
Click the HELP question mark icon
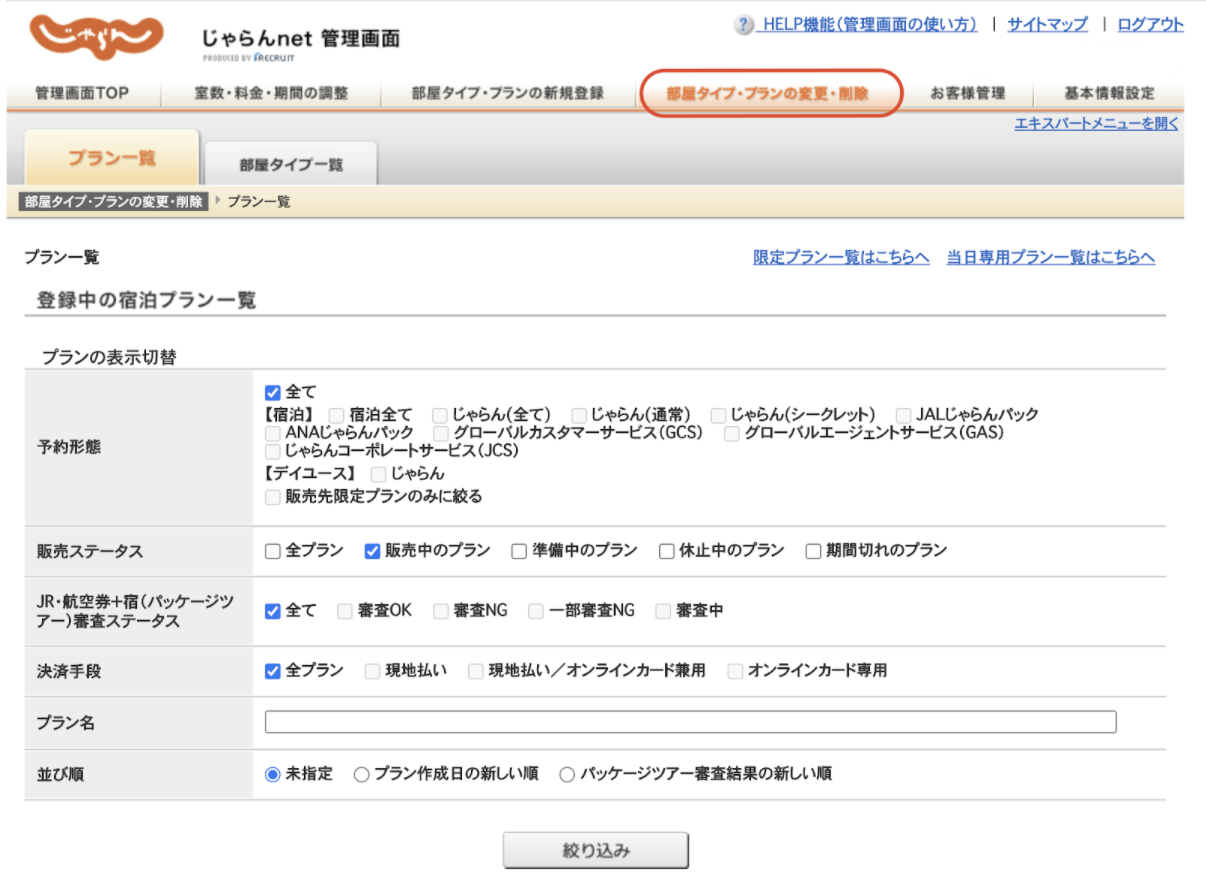coord(743,25)
